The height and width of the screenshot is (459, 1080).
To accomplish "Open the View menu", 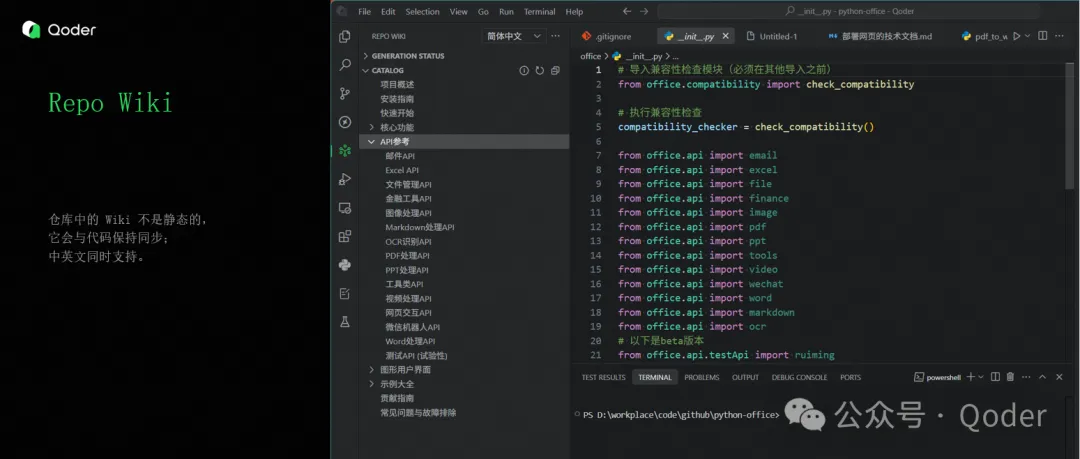I will 459,12.
